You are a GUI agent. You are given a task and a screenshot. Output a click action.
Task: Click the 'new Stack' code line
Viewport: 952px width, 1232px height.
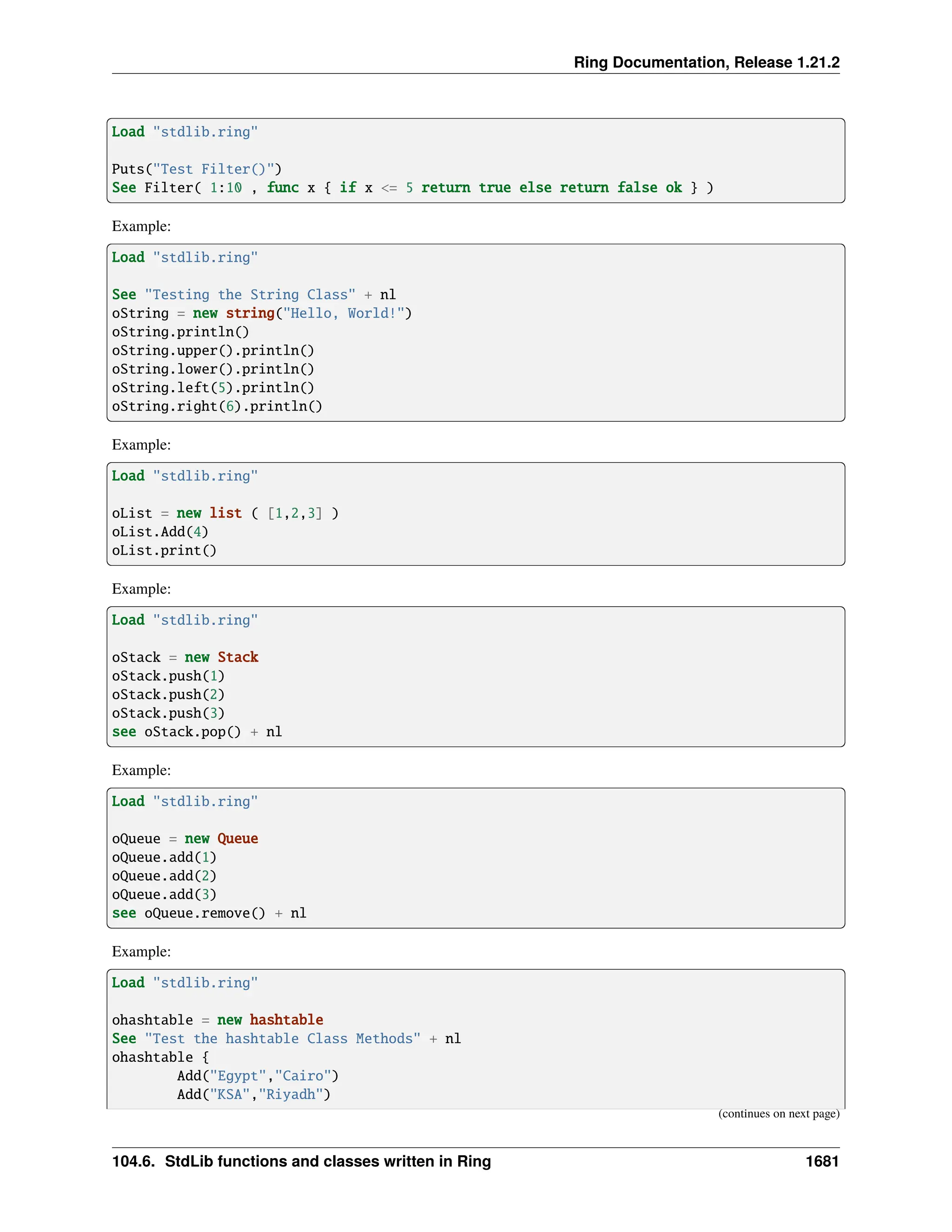pyautogui.click(x=185, y=657)
